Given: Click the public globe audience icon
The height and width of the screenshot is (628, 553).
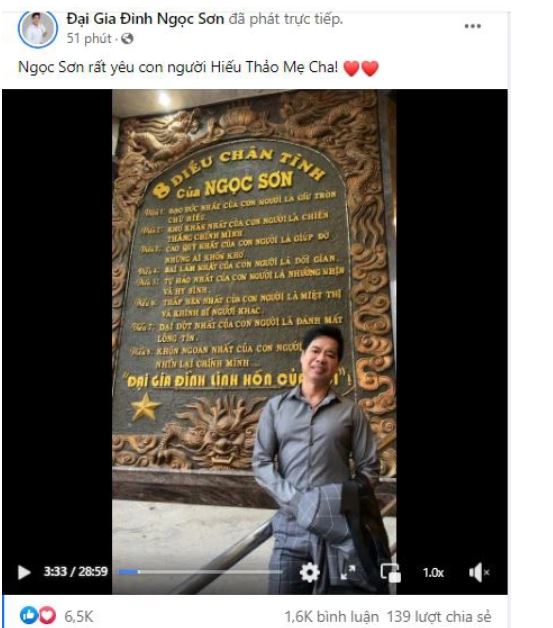Looking at the screenshot, I should click(127, 38).
